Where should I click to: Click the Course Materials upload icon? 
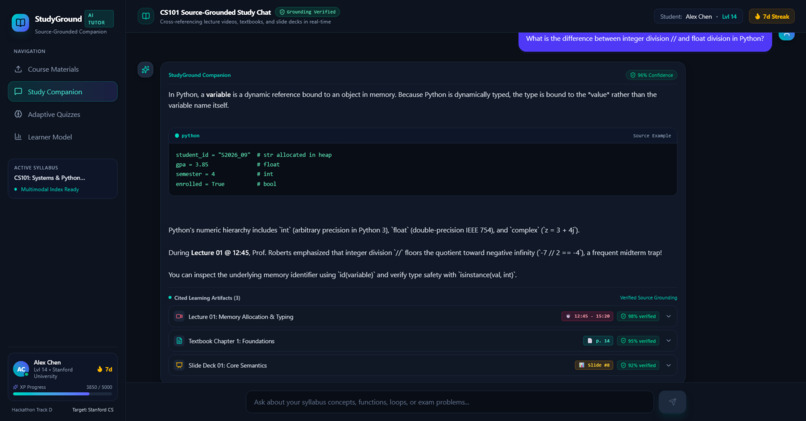(18, 69)
